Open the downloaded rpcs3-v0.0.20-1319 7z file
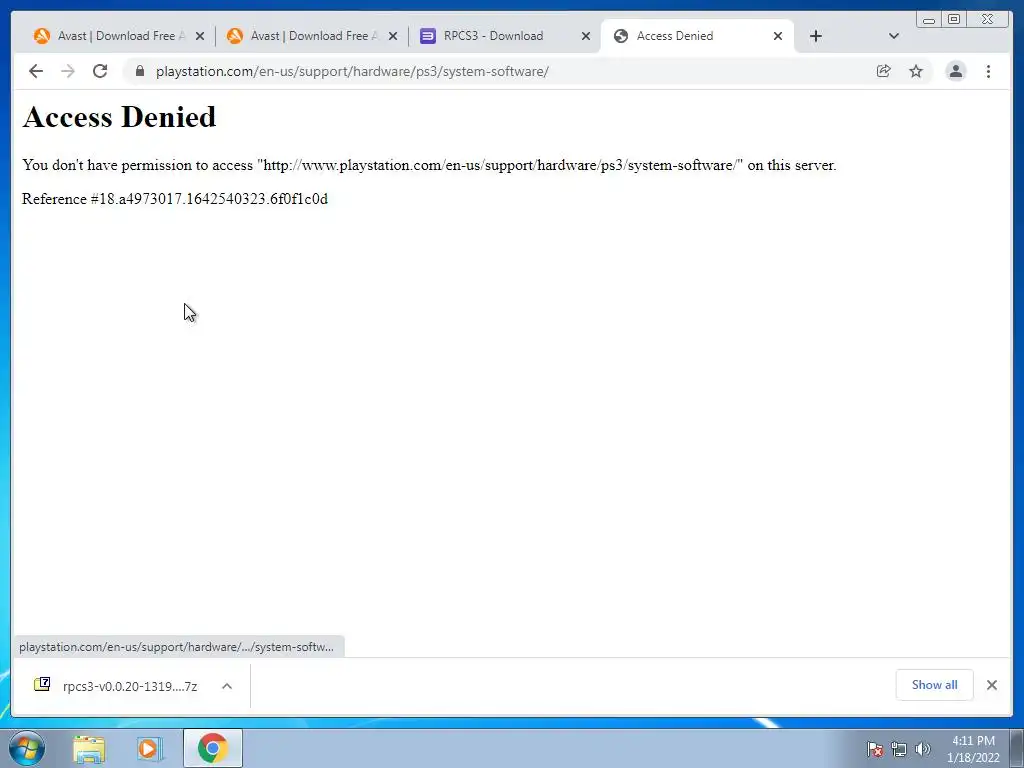1024x768 pixels. [129, 686]
